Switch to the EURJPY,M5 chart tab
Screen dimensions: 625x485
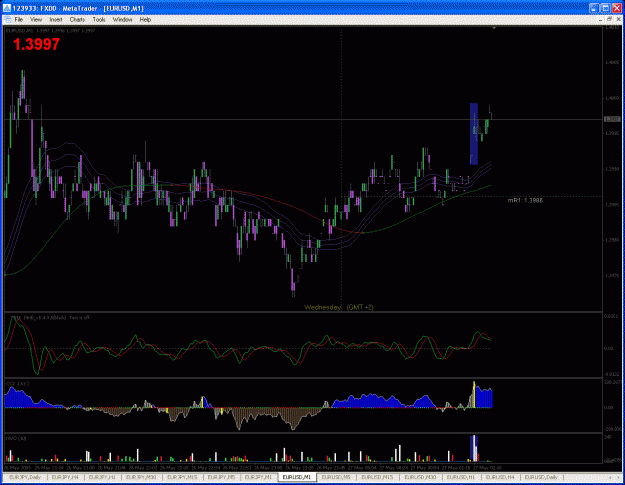point(222,477)
